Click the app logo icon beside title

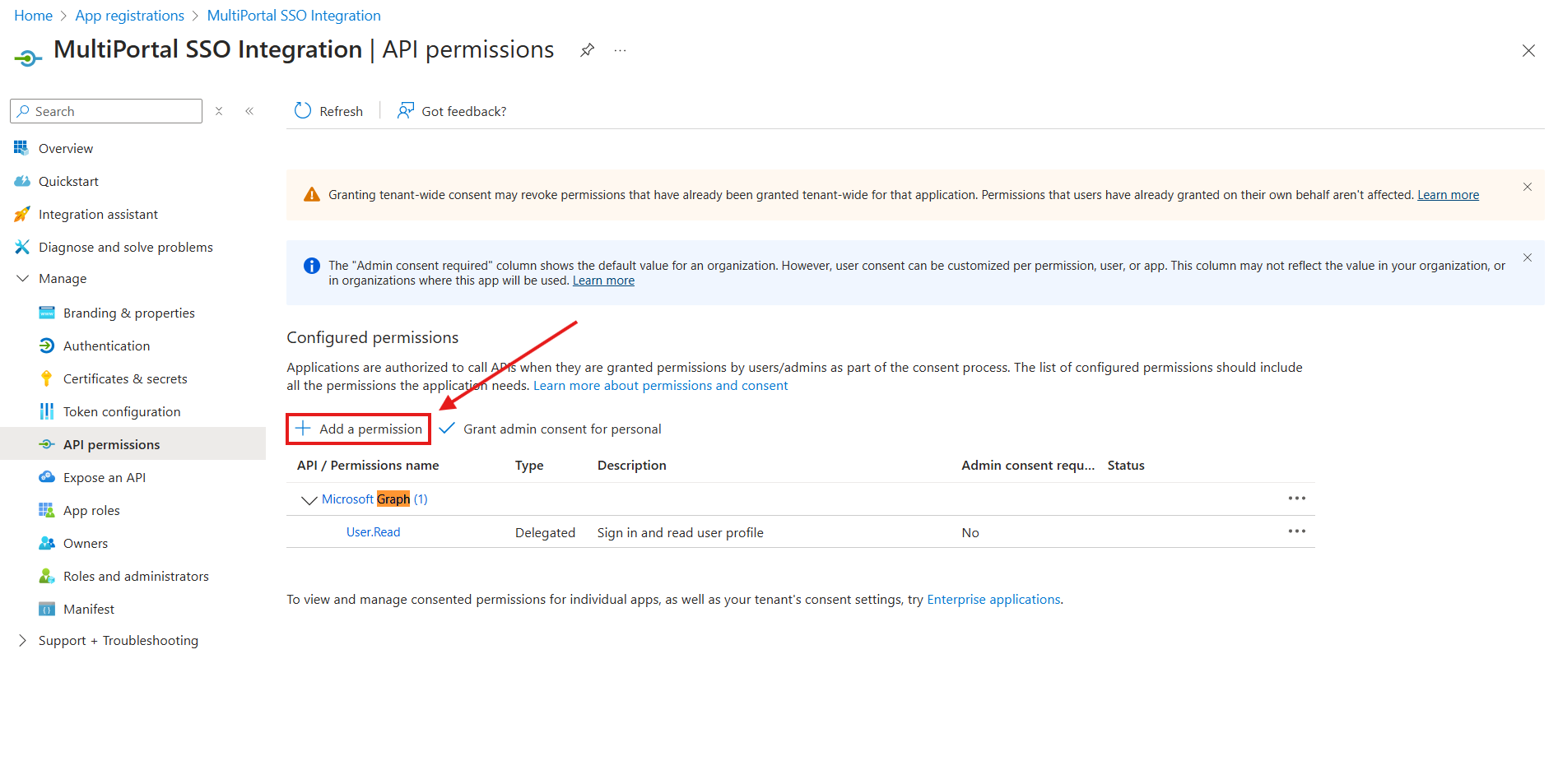(28, 58)
